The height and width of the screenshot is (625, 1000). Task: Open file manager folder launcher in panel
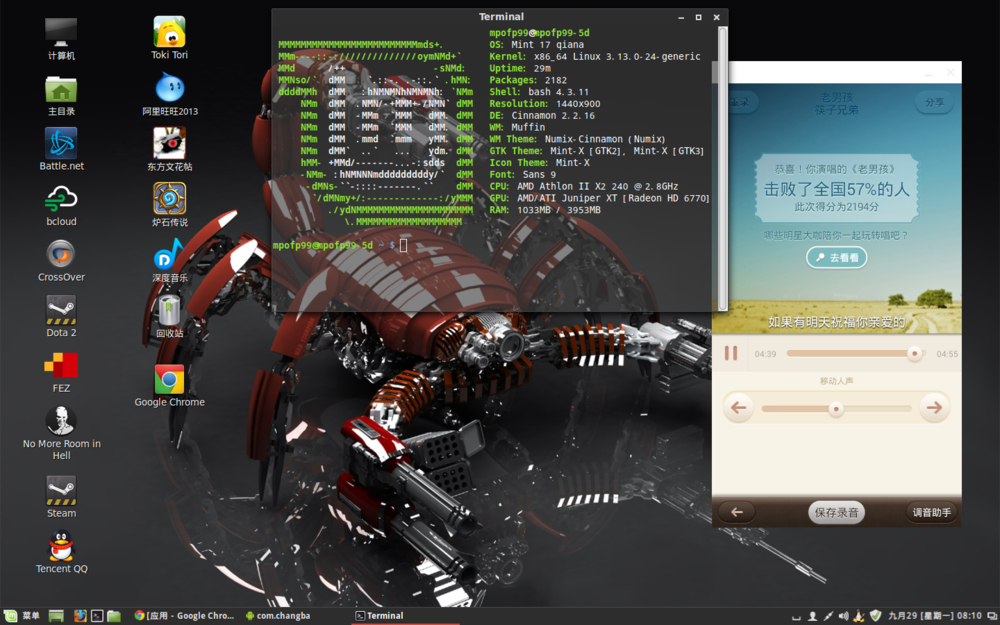(114, 616)
